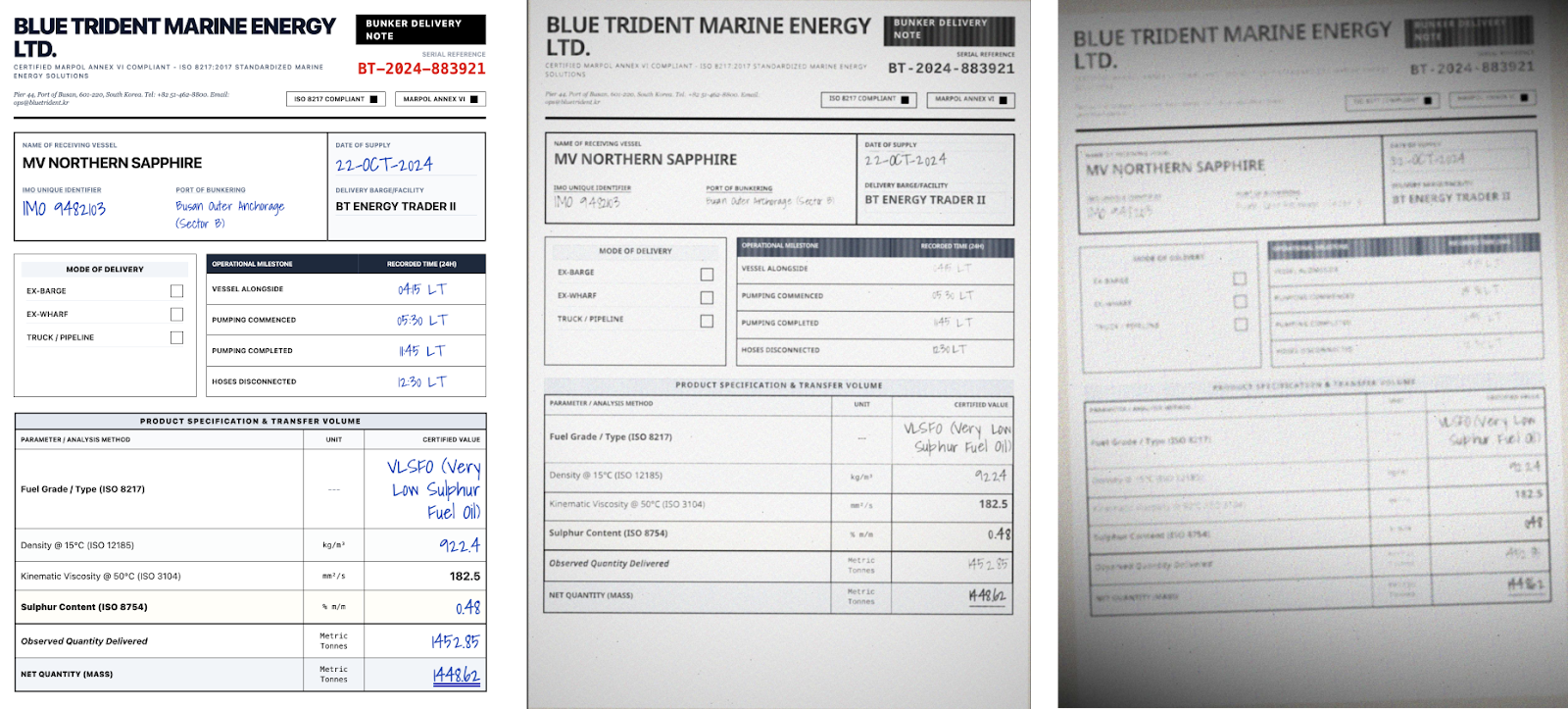The width and height of the screenshot is (1568, 709).
Task: Tick EX-WHARF checkbox in the gray scanned copy
Action: 707,297
